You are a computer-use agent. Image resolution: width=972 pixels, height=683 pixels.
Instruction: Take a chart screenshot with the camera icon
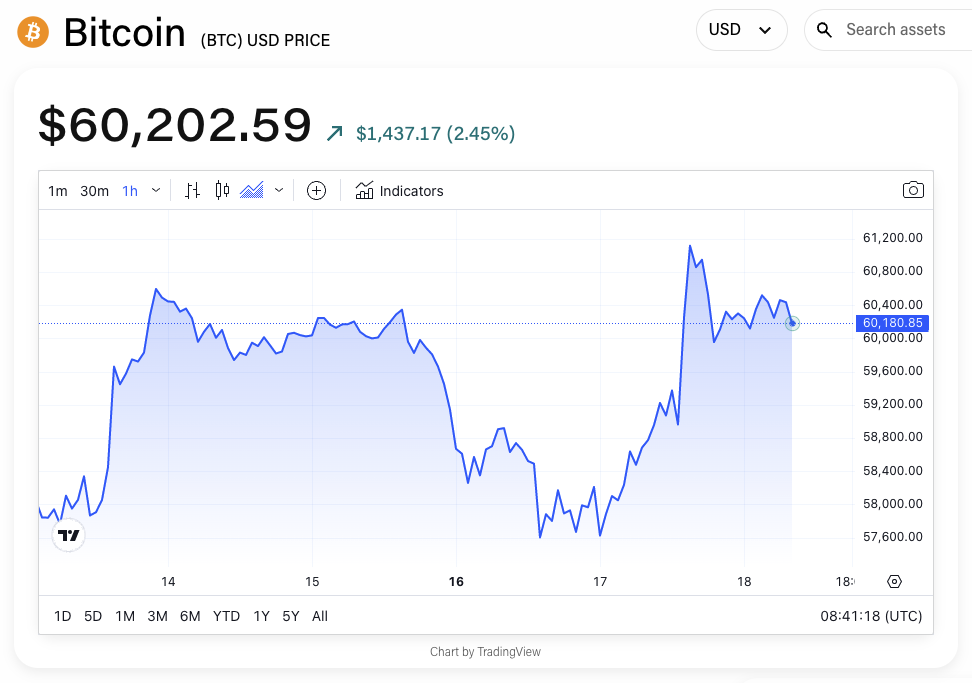(x=912, y=190)
